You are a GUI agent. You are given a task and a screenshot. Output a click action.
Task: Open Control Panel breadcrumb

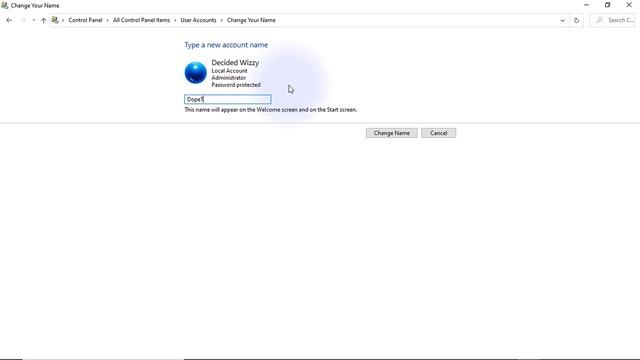85,20
